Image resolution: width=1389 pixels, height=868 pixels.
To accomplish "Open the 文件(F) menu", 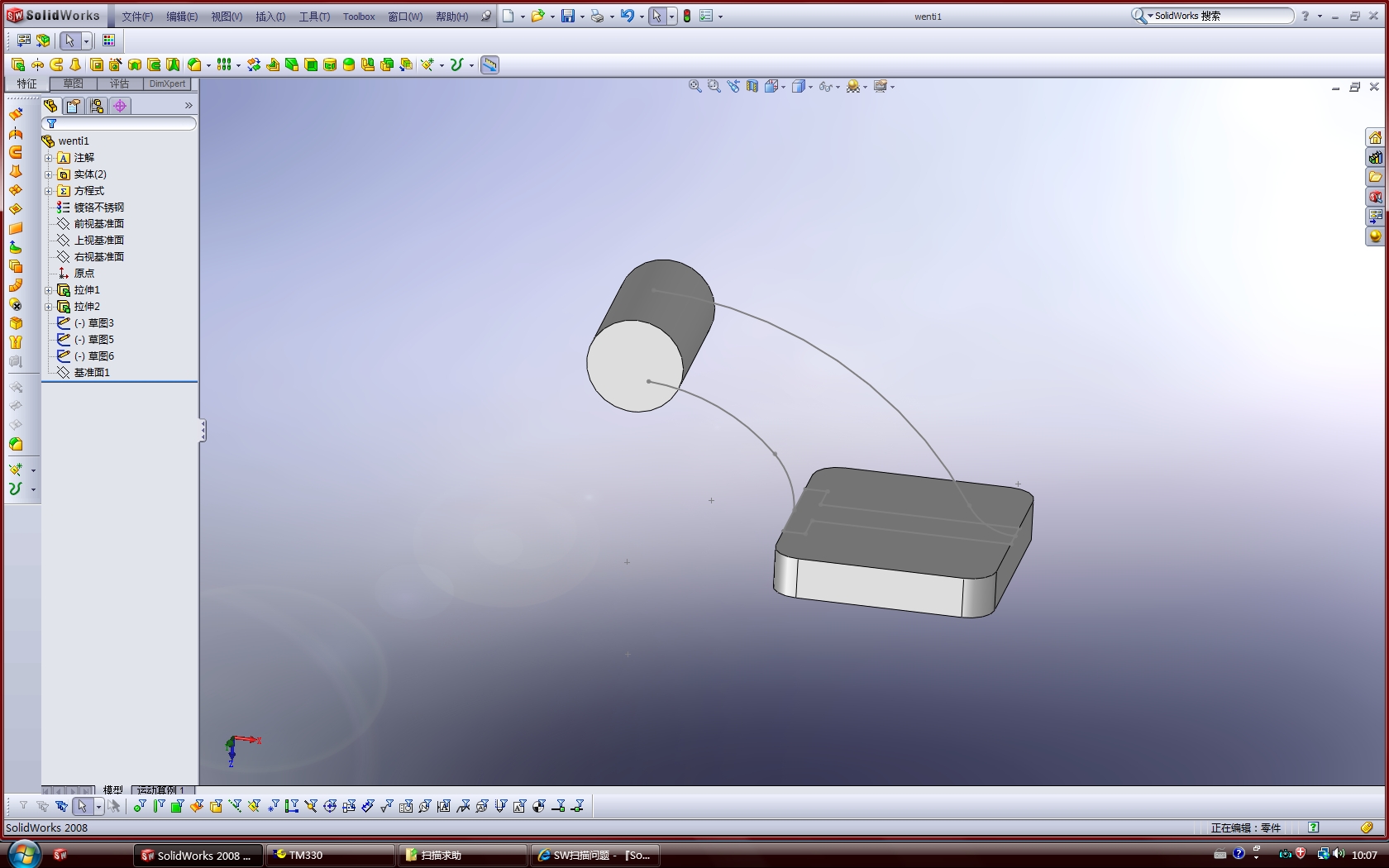I will (x=137, y=17).
